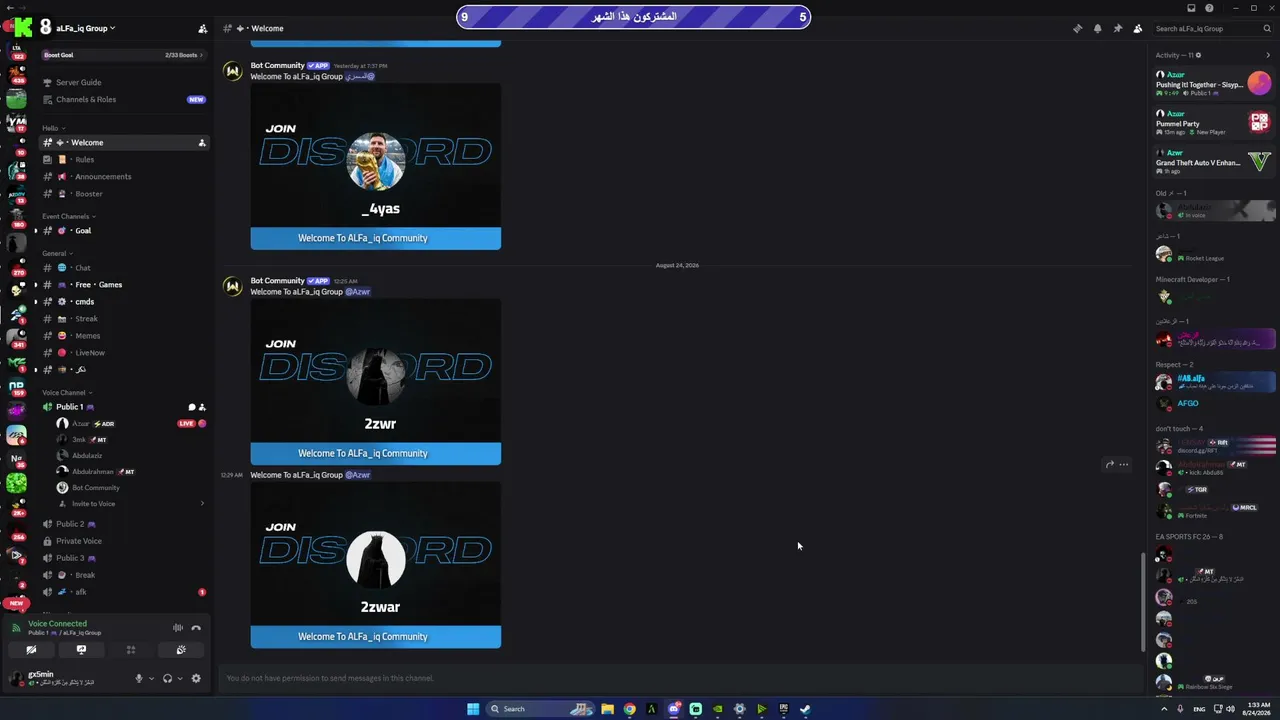Open the afk voice channel
Image resolution: width=1280 pixels, height=720 pixels.
tap(124, 592)
